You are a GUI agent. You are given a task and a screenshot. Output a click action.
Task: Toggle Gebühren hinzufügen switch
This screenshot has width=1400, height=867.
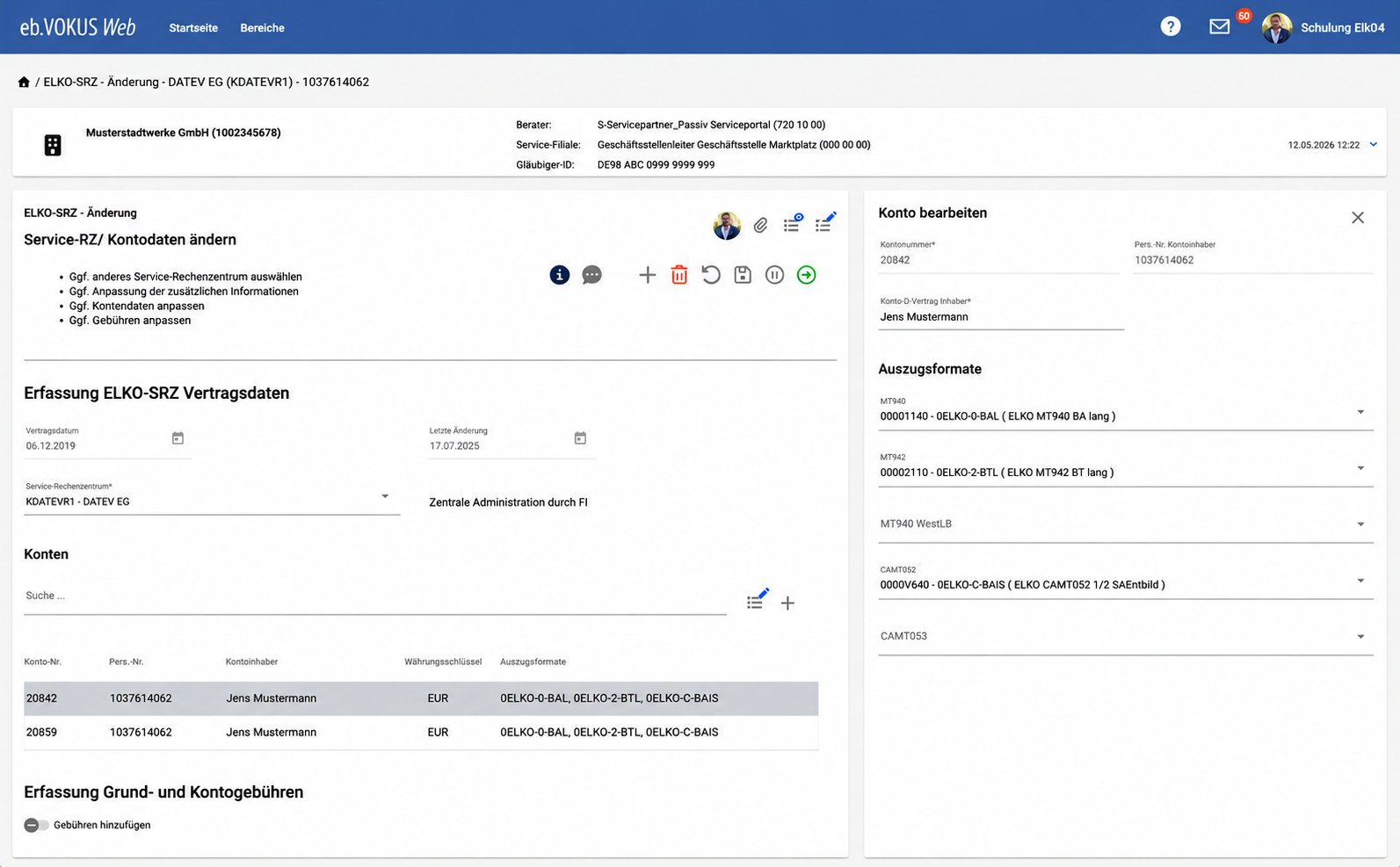tap(36, 825)
